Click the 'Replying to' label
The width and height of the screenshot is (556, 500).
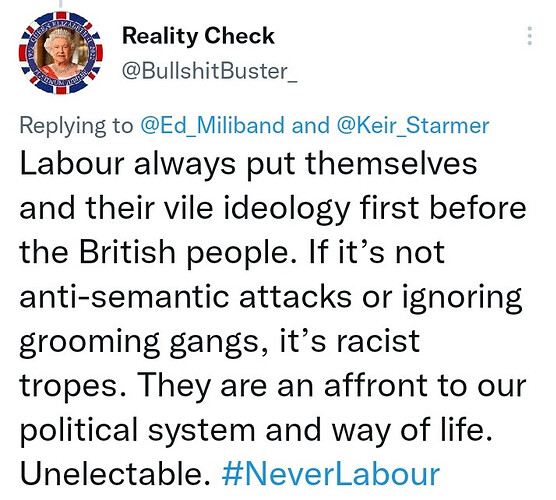(x=77, y=126)
